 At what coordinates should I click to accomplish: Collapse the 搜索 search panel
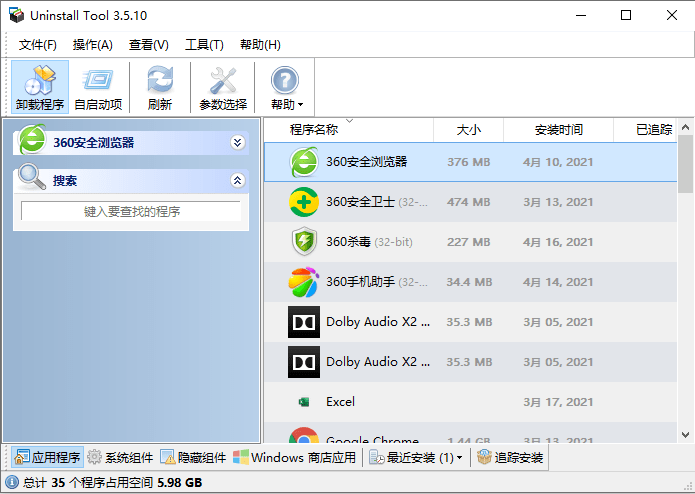pos(237,181)
